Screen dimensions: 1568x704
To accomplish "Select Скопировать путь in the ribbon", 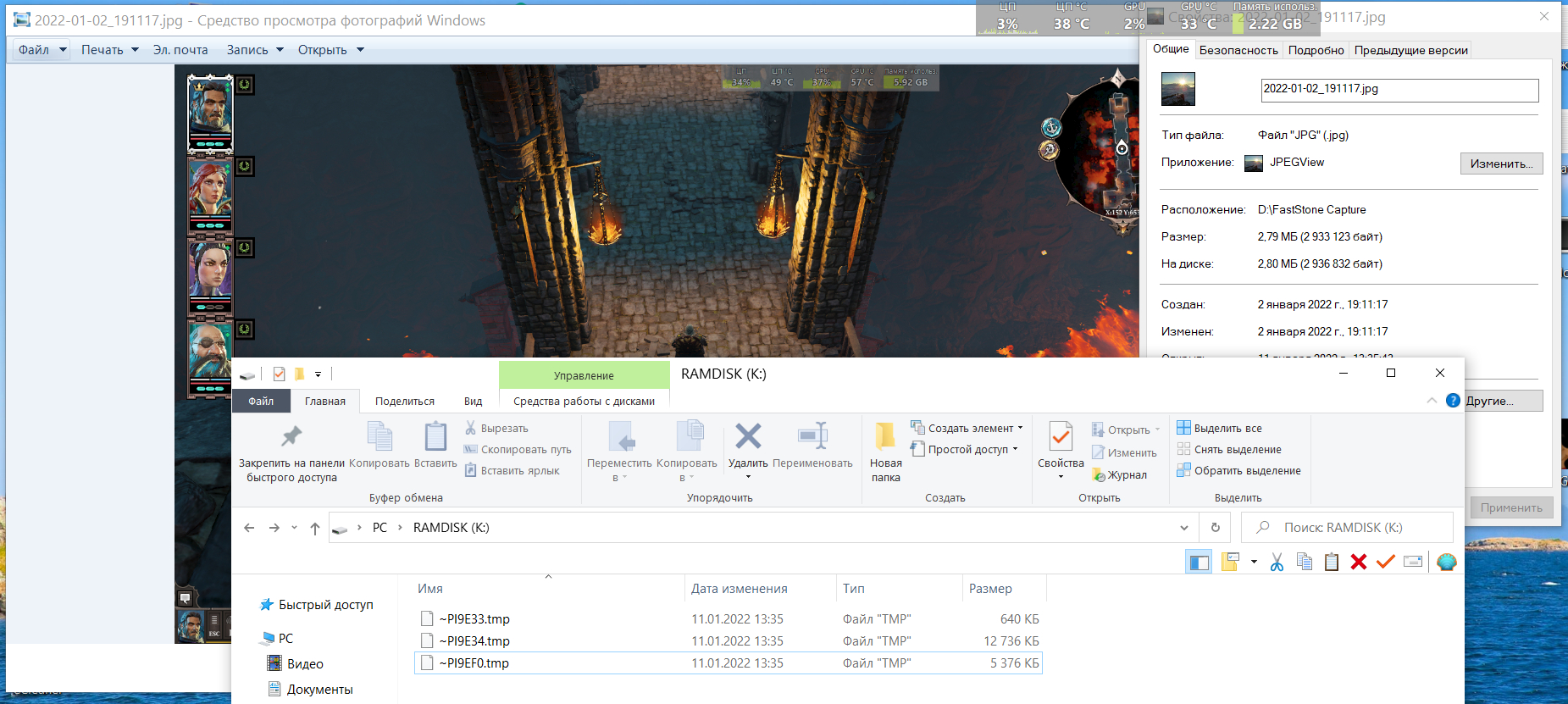I will pos(518,450).
